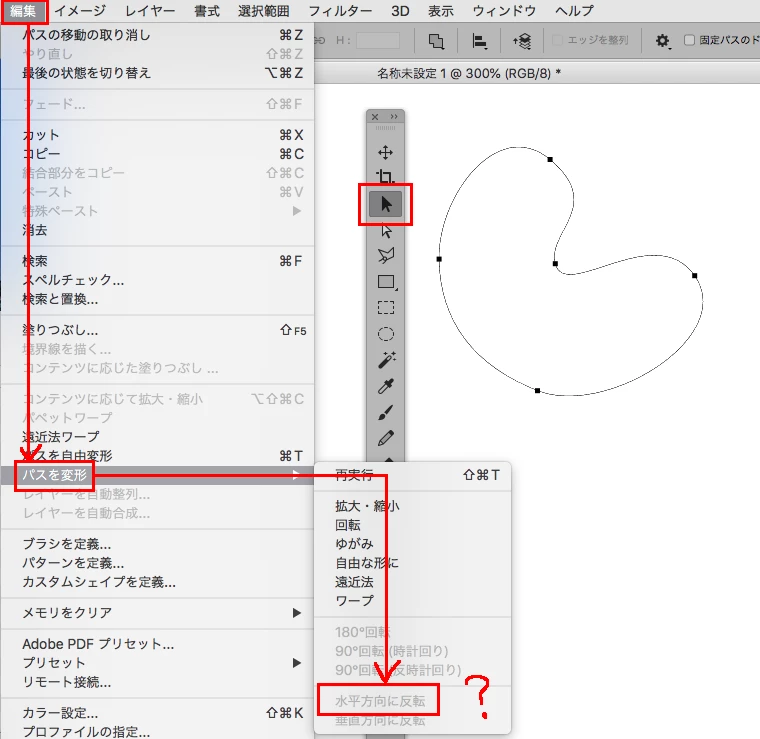760x739 pixels.
Task: Choose 消去 from the edit menu
Action: [158, 230]
